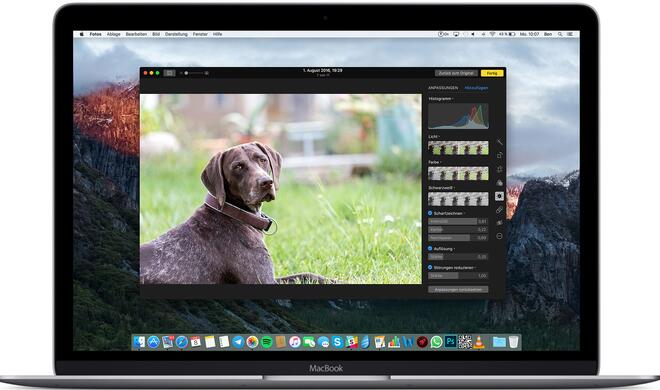Open Calendar from the dock
660x390 pixels.
pyautogui.click(x=196, y=342)
